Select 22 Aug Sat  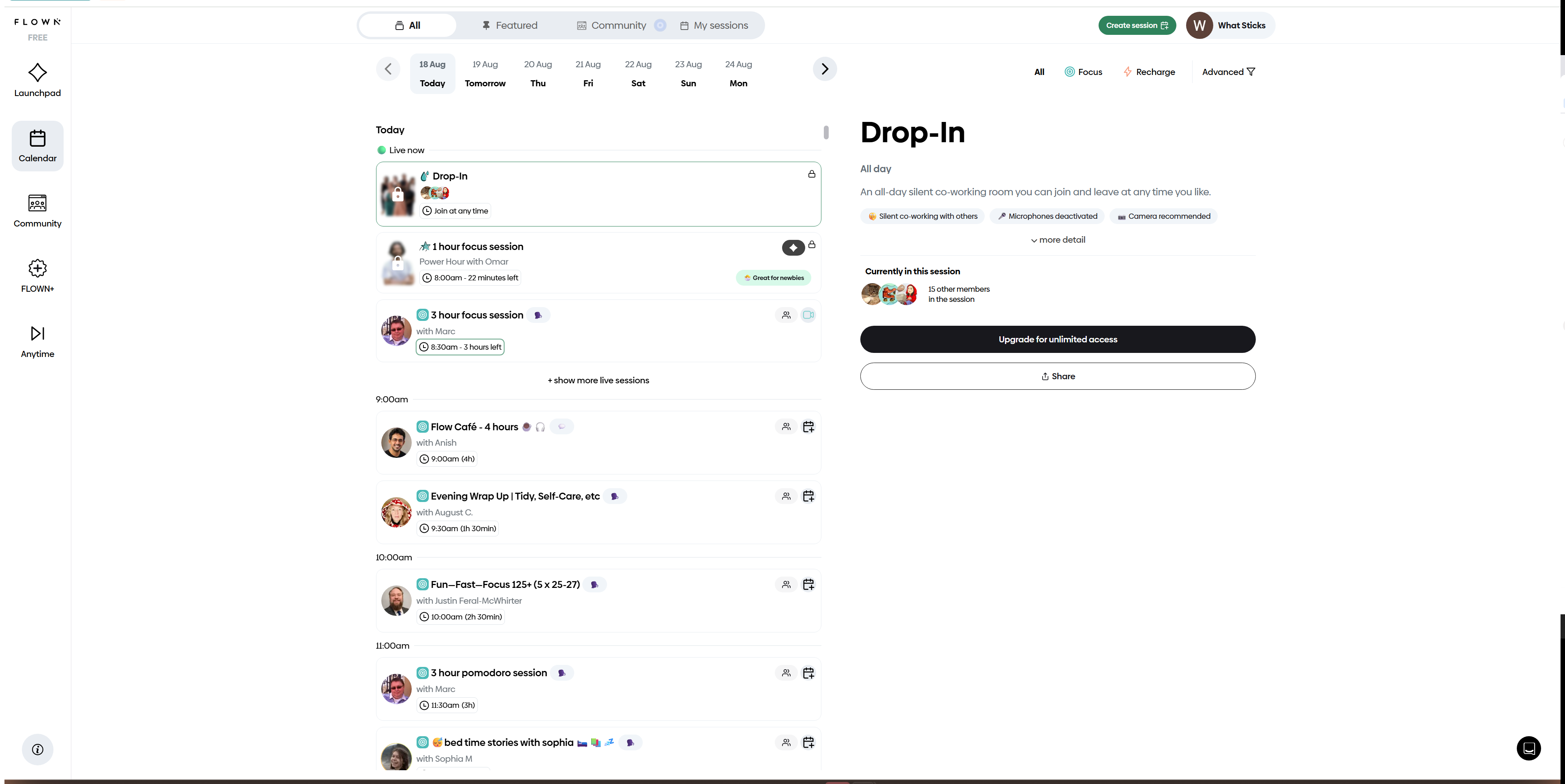[x=638, y=73]
